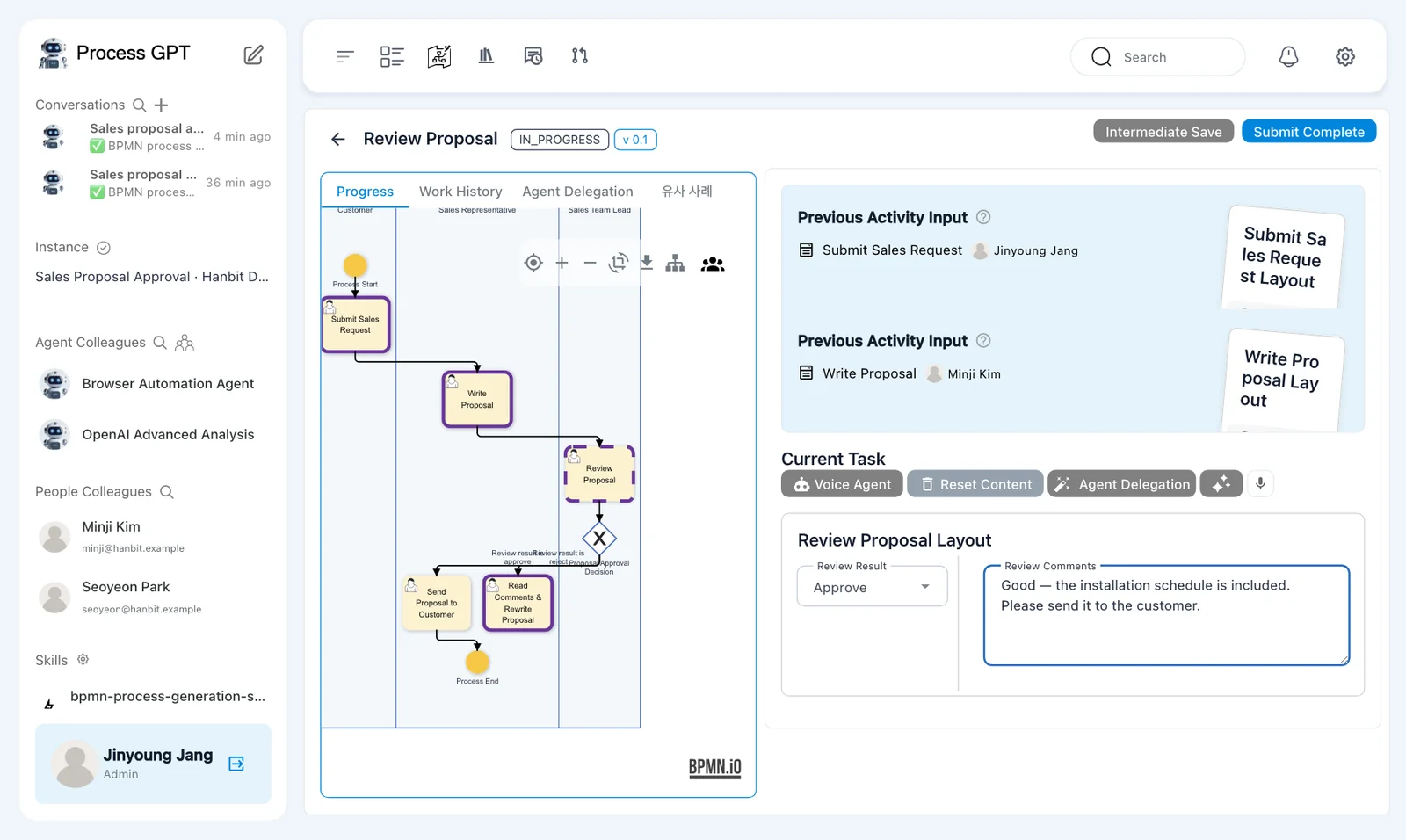Image resolution: width=1406 pixels, height=840 pixels.
Task: Click the AI sparkle button under Current Task
Action: tap(1221, 484)
